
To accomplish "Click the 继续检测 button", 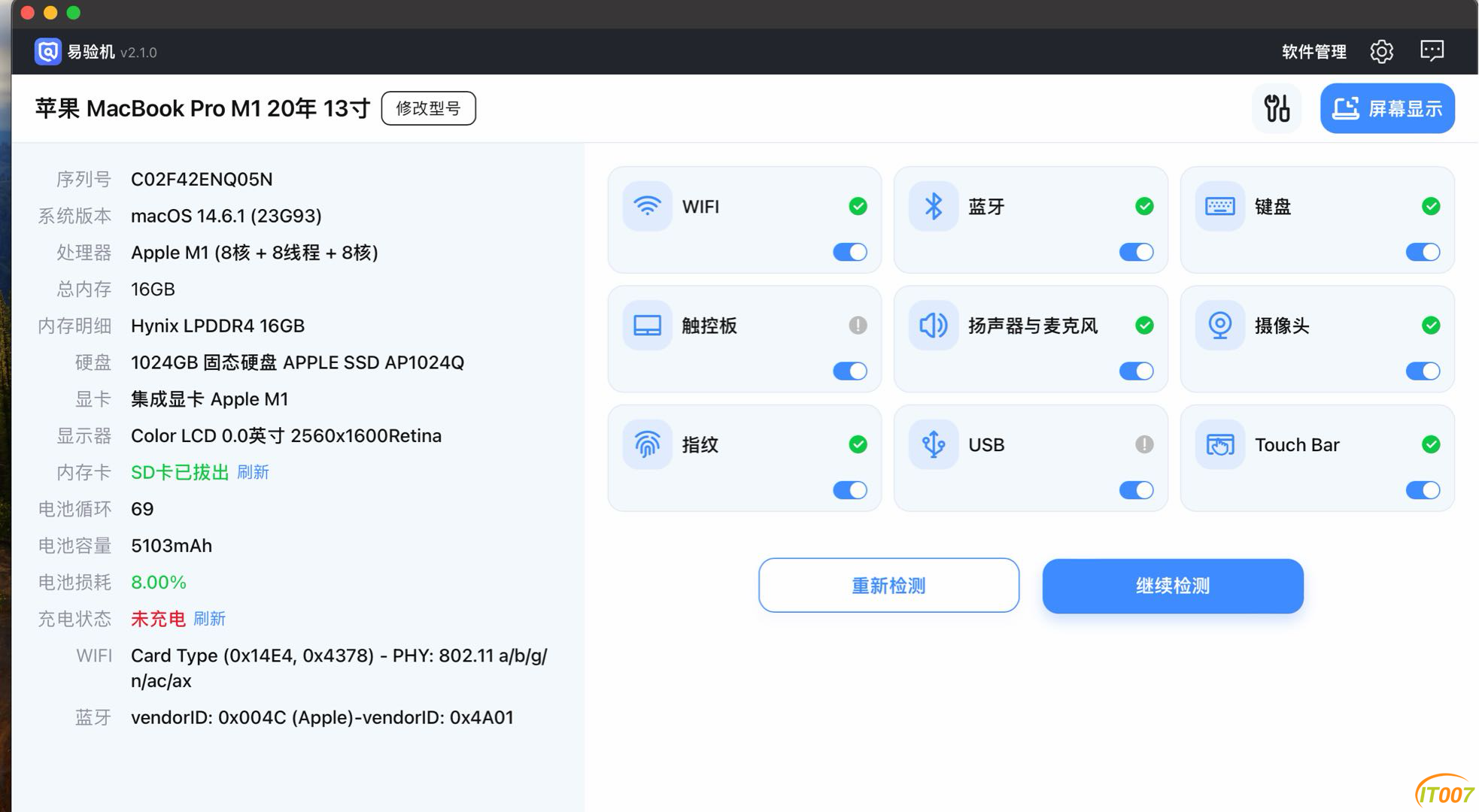I will [1173, 586].
